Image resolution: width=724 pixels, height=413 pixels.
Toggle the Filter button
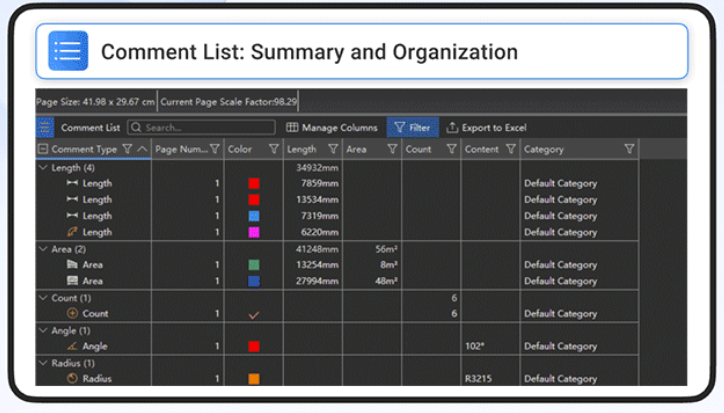[x=412, y=128]
